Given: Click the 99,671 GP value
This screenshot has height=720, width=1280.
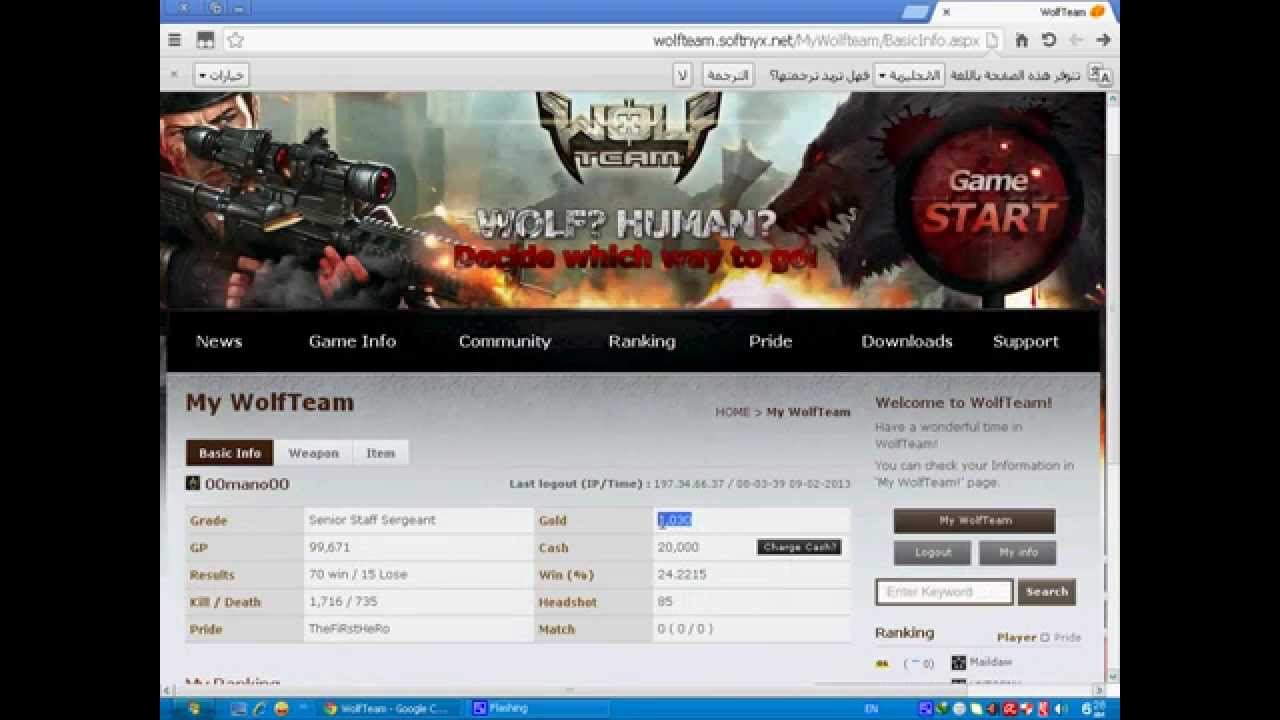Looking at the screenshot, I should [330, 547].
